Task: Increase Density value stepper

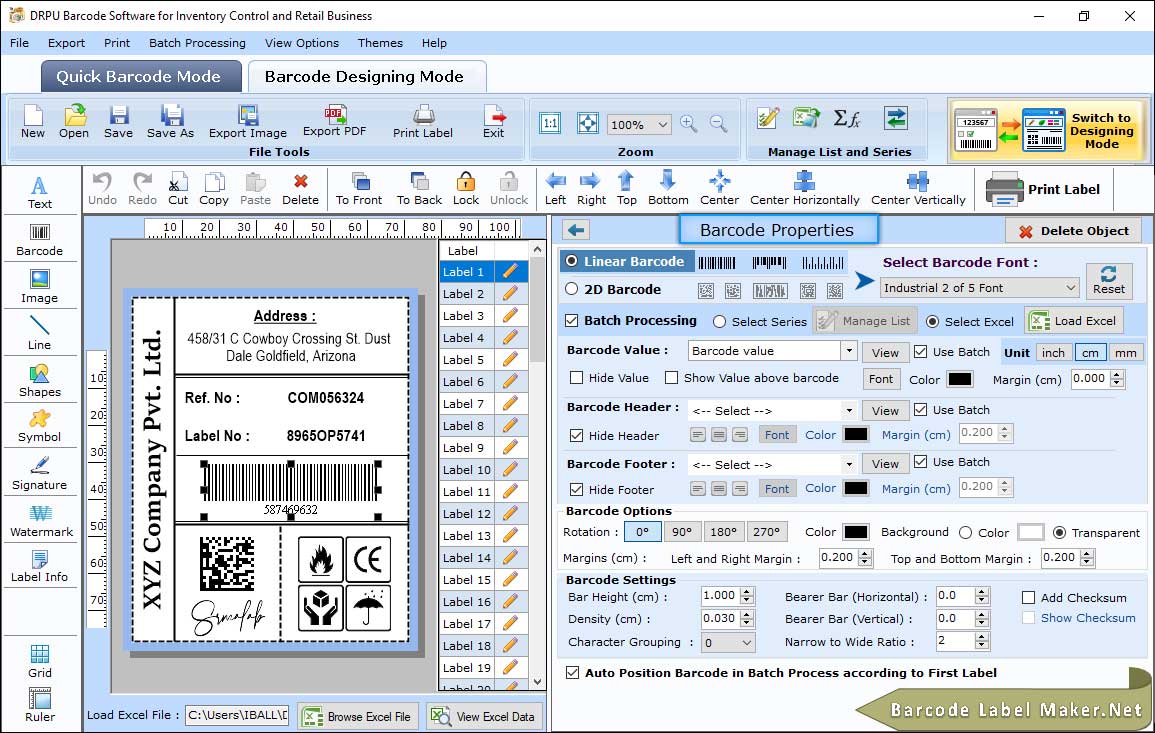Action: tap(747, 614)
